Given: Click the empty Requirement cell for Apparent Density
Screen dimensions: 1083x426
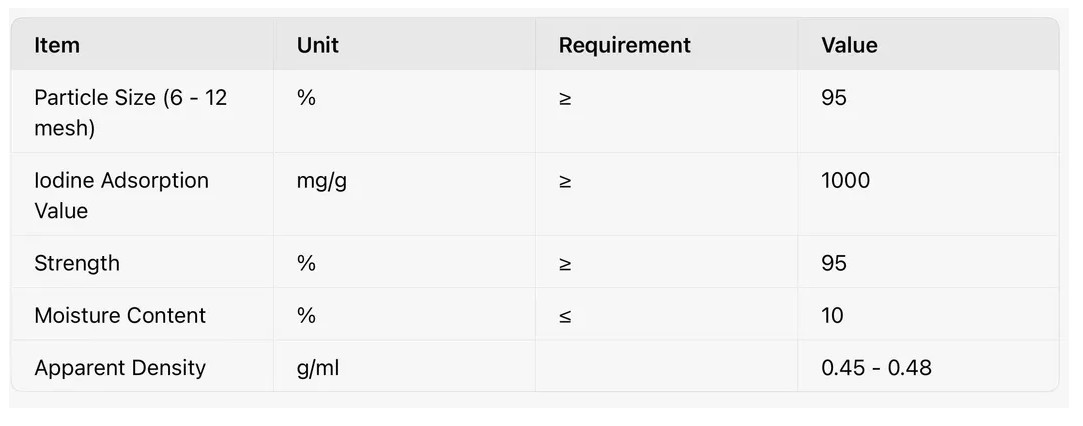Looking at the screenshot, I should pos(666,367).
